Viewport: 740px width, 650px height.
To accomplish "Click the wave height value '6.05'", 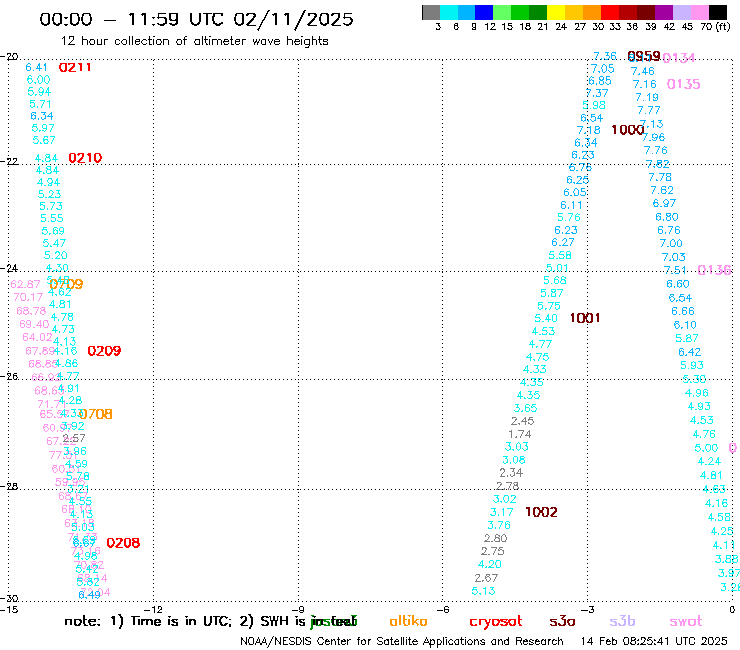I will (575, 193).
